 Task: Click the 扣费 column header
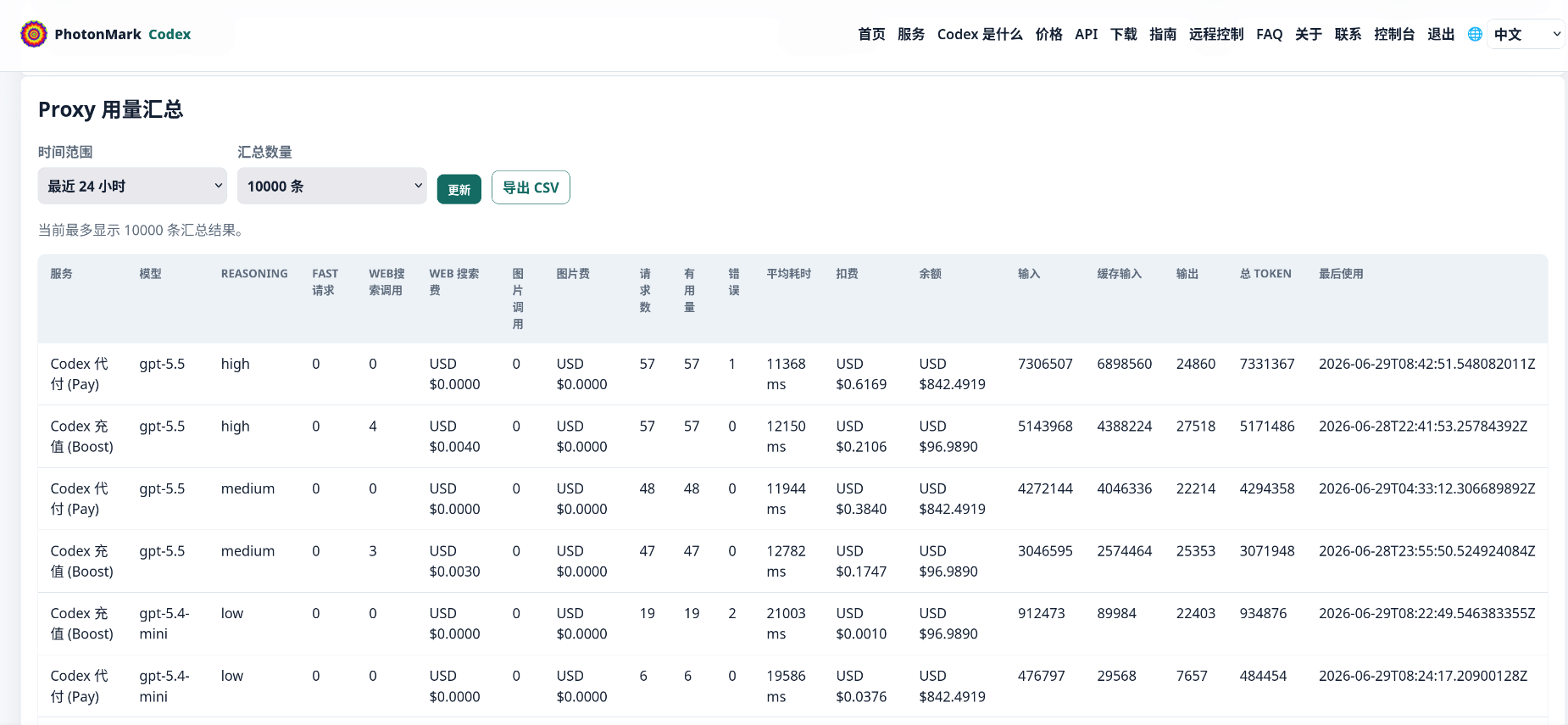click(847, 274)
